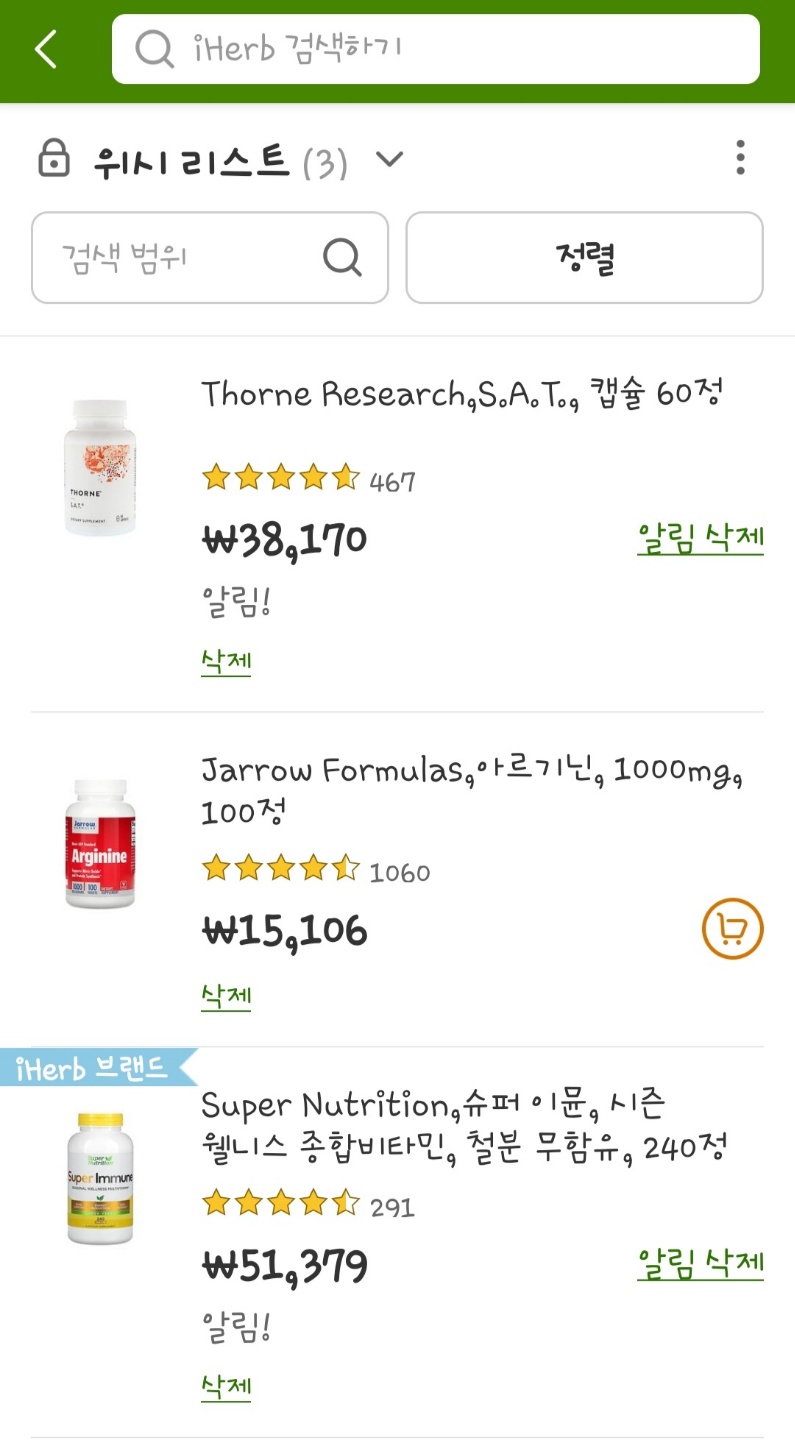Delete Thorne Research S.A.T. from wishlist
795x1440 pixels.
tap(226, 661)
